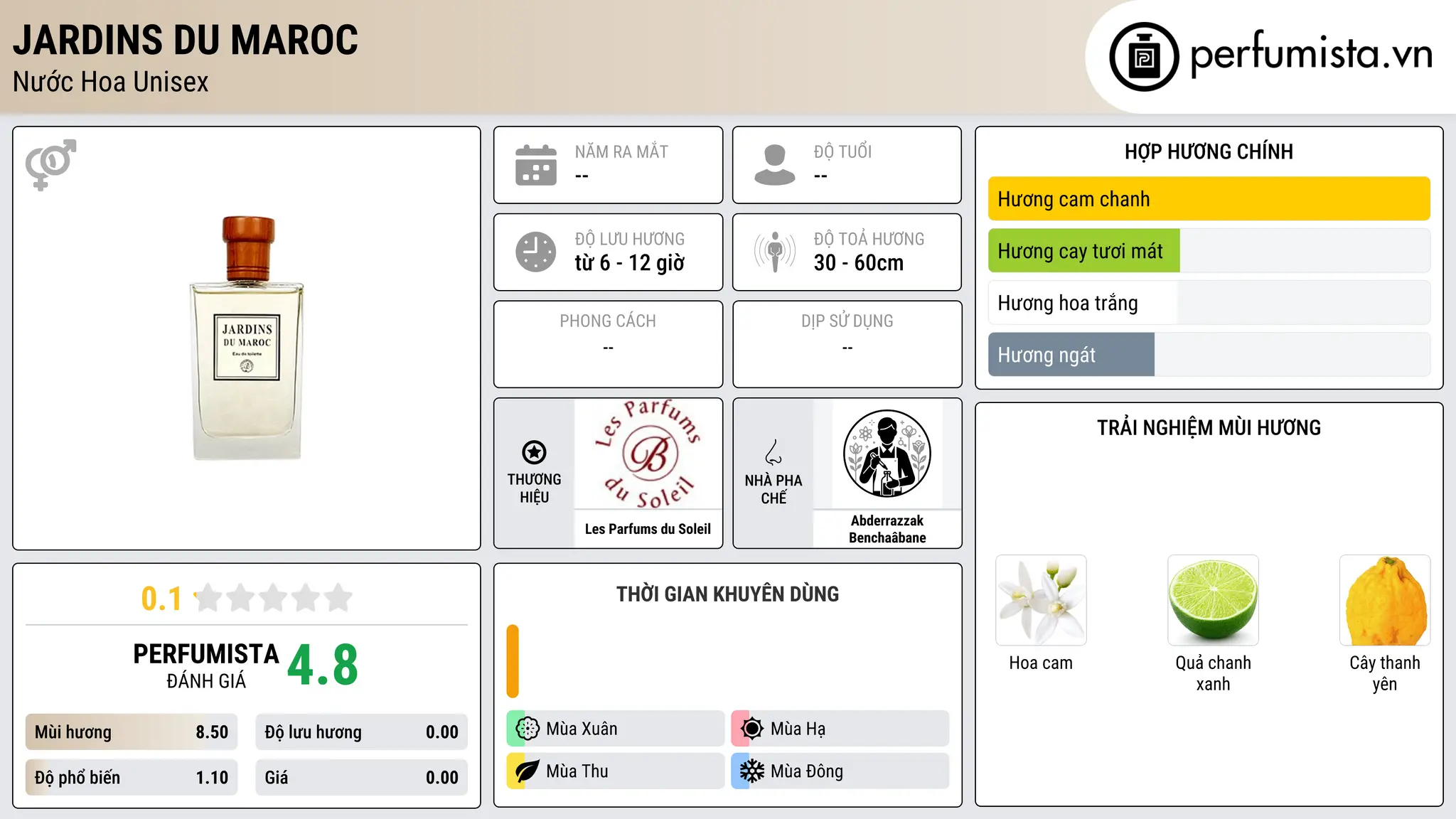Click the calendar icon for Năm ra mắt
The image size is (1456, 819).
536,165
